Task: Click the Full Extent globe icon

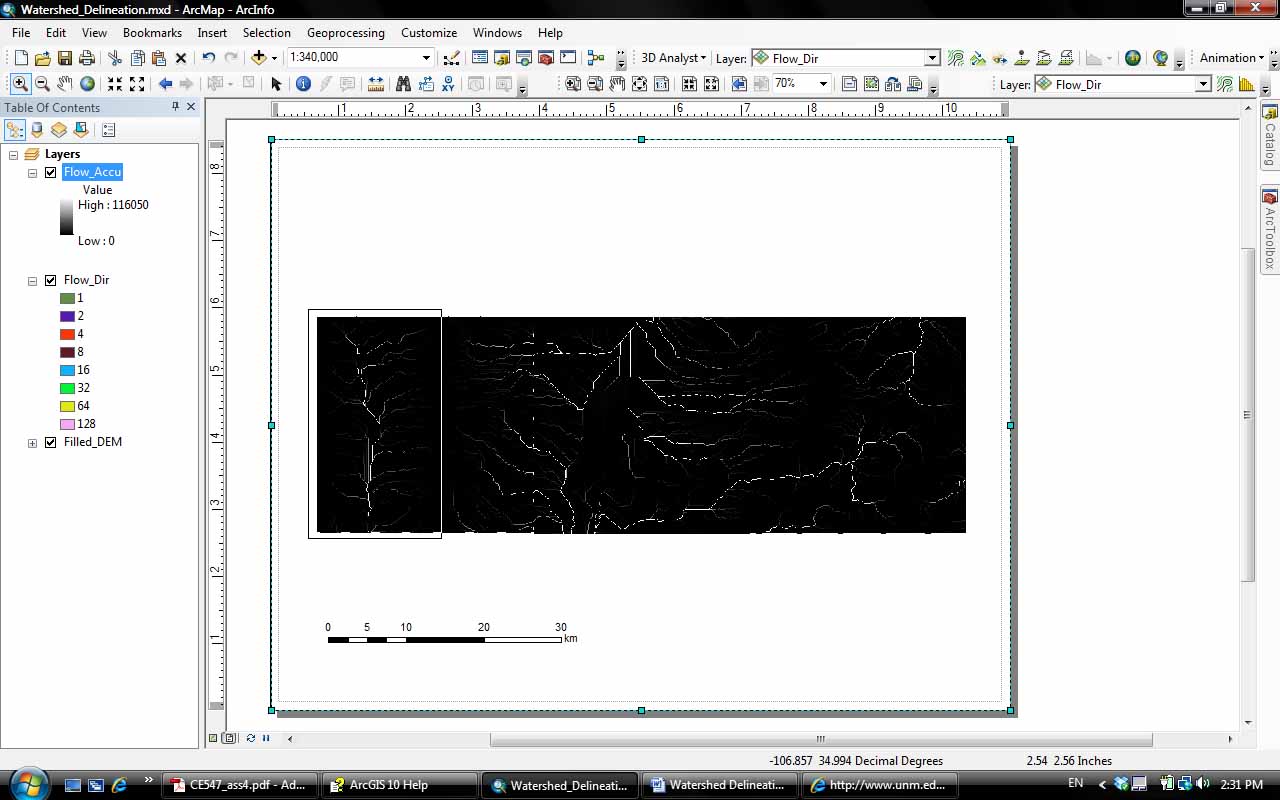Action: tap(88, 84)
